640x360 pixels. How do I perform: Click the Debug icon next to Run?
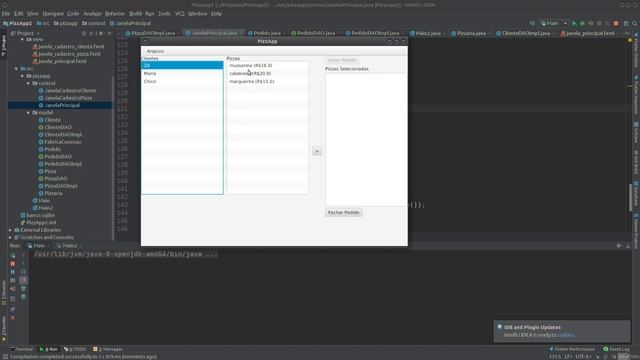point(582,24)
